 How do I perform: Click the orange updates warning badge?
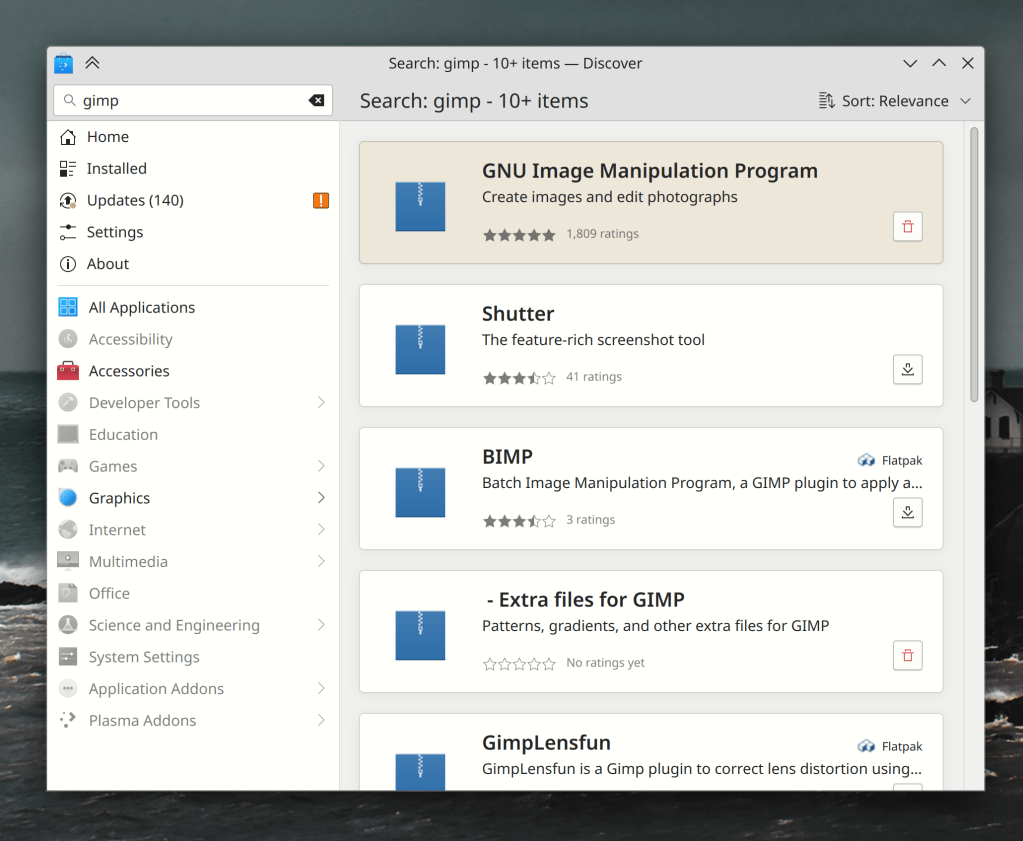click(x=320, y=200)
